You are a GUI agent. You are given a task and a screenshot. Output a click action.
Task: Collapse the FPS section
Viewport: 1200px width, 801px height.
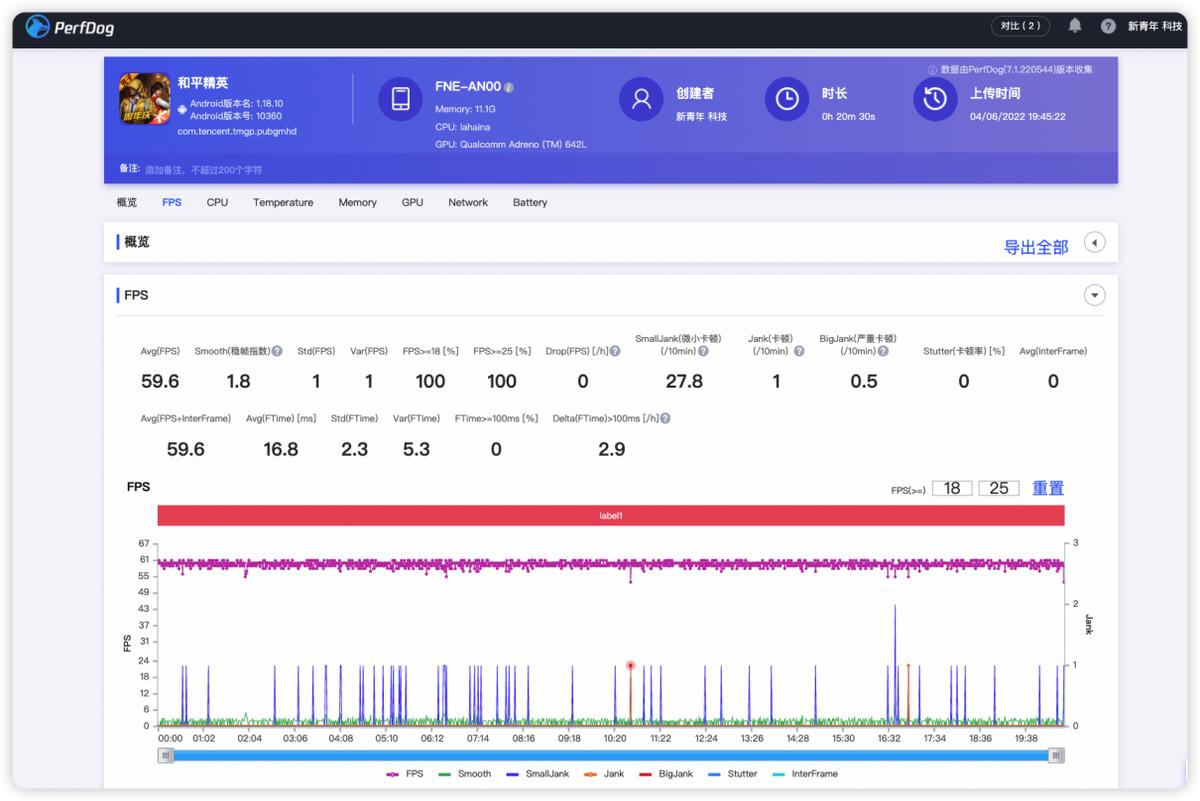pos(1095,295)
